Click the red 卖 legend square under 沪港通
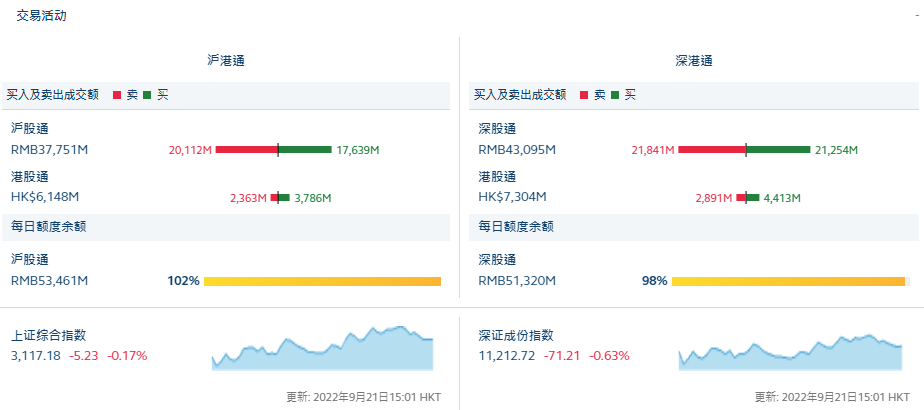The image size is (924, 410). [x=117, y=95]
